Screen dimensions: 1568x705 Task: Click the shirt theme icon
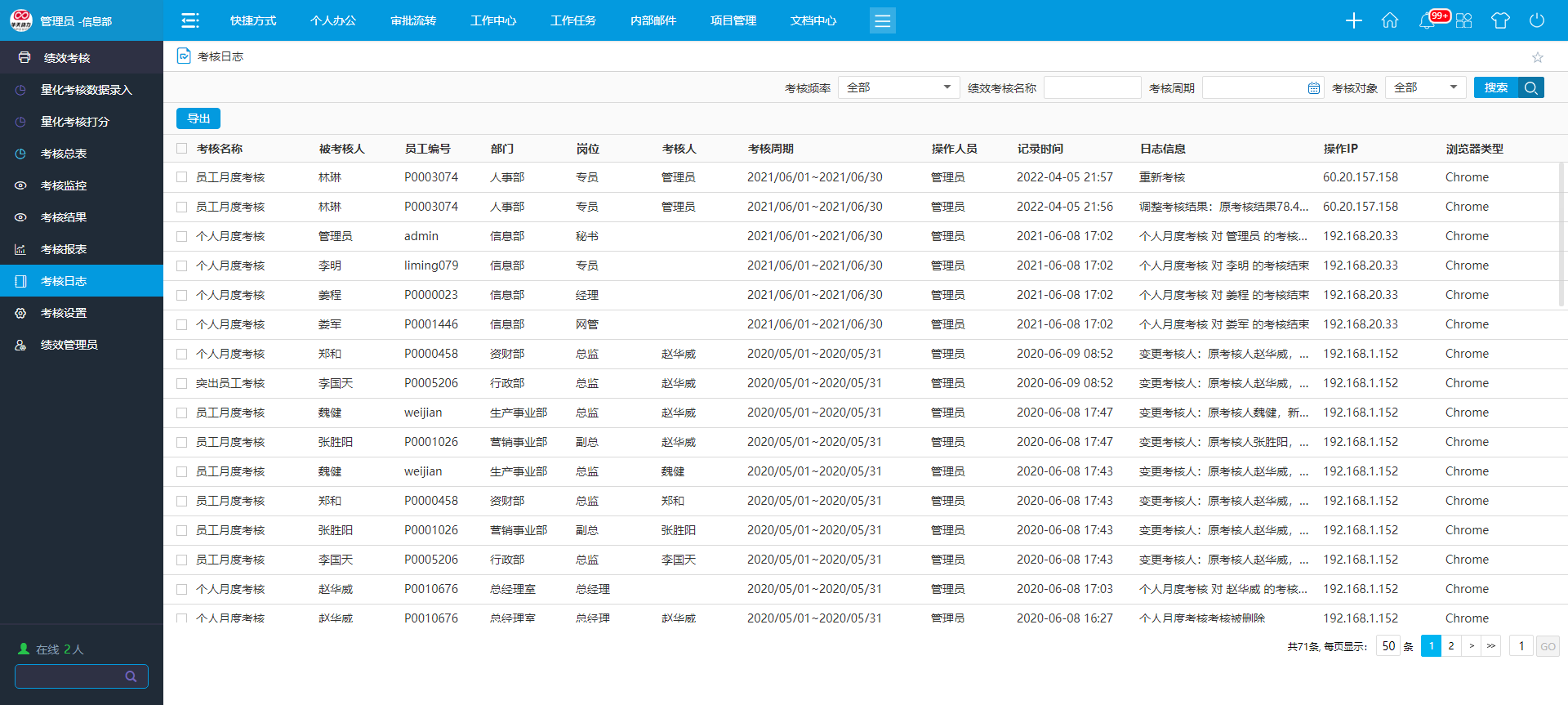click(1500, 20)
